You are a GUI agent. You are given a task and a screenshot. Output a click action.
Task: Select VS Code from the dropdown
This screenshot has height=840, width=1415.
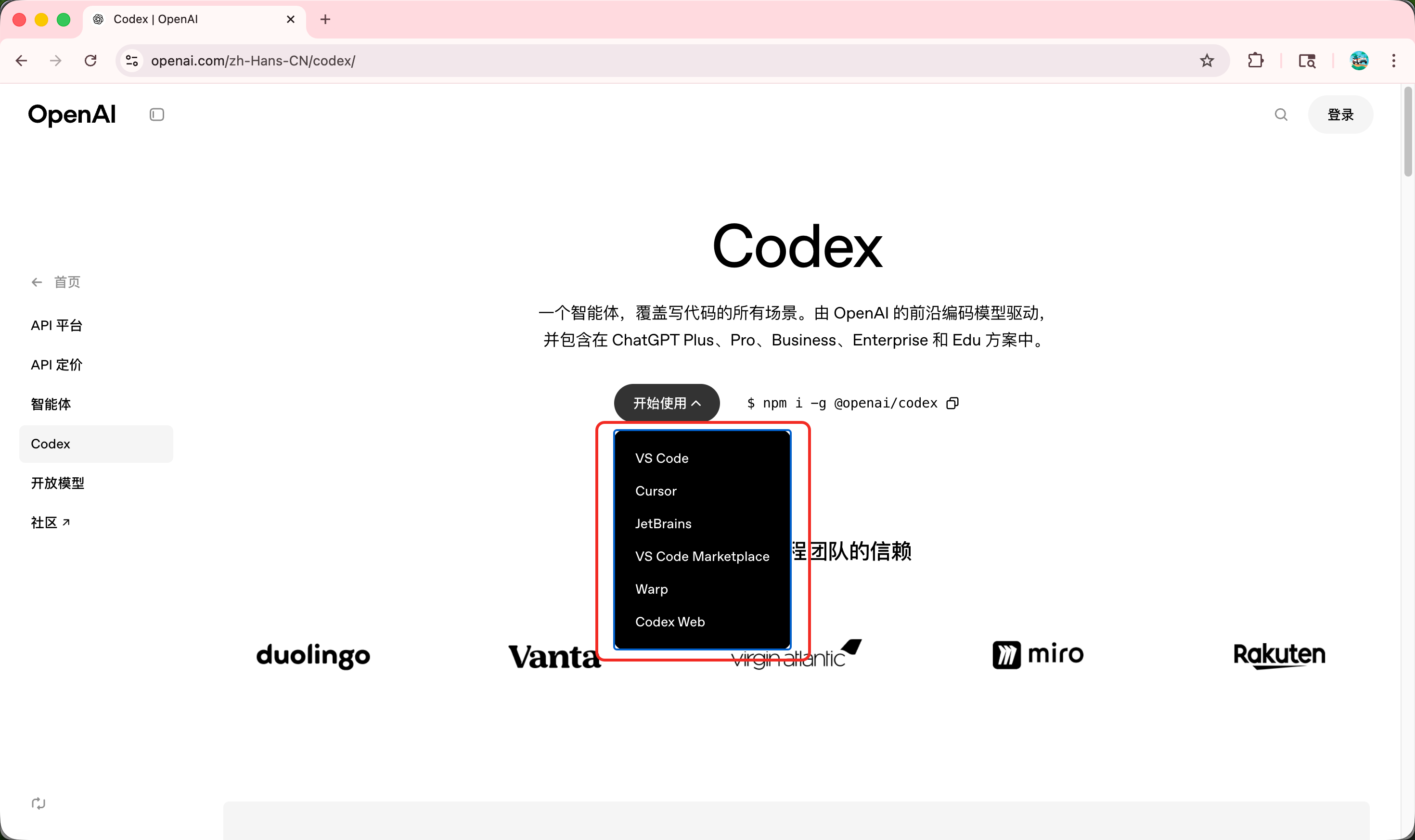[x=661, y=458]
